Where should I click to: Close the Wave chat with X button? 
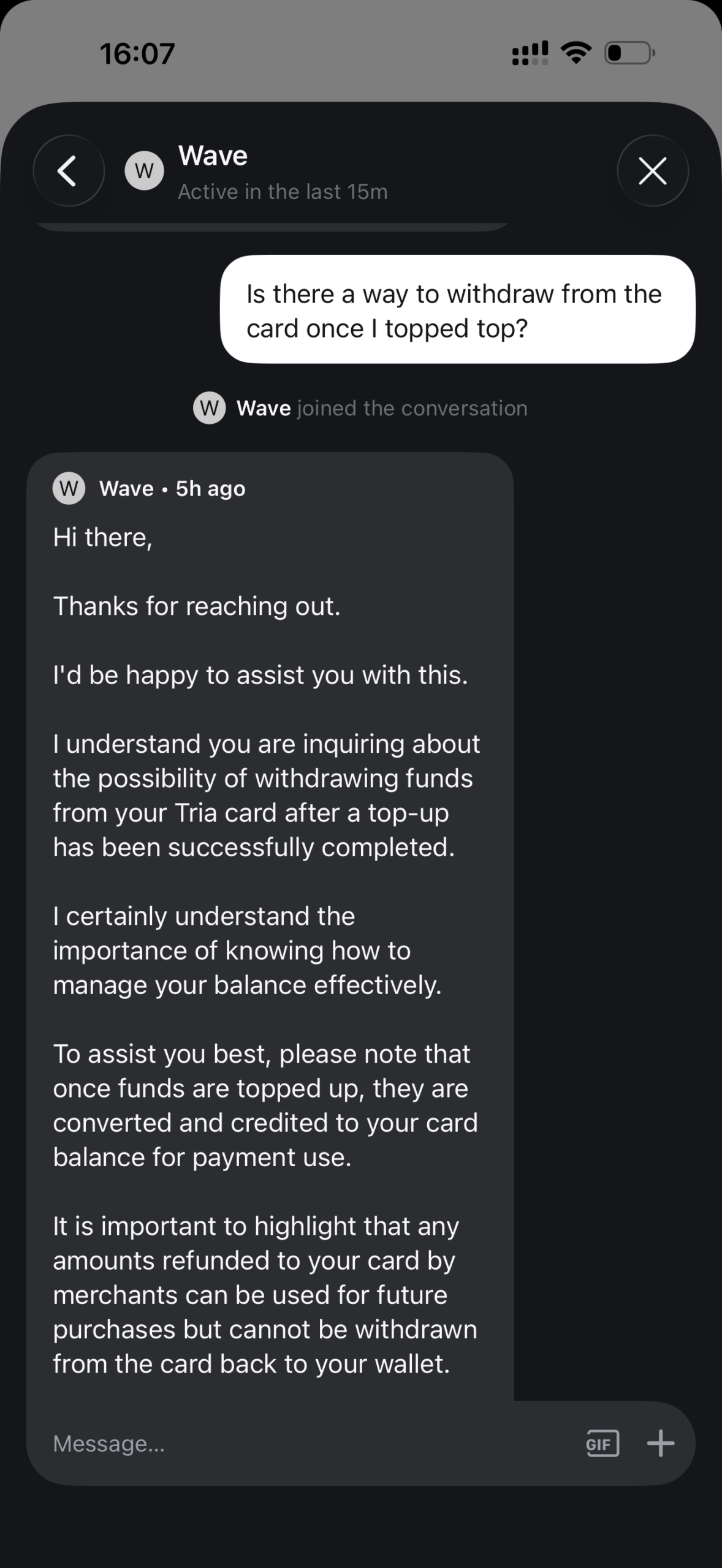click(x=652, y=170)
